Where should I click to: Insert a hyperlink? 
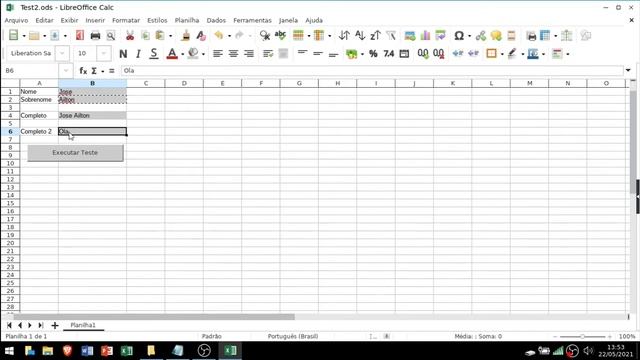481,36
